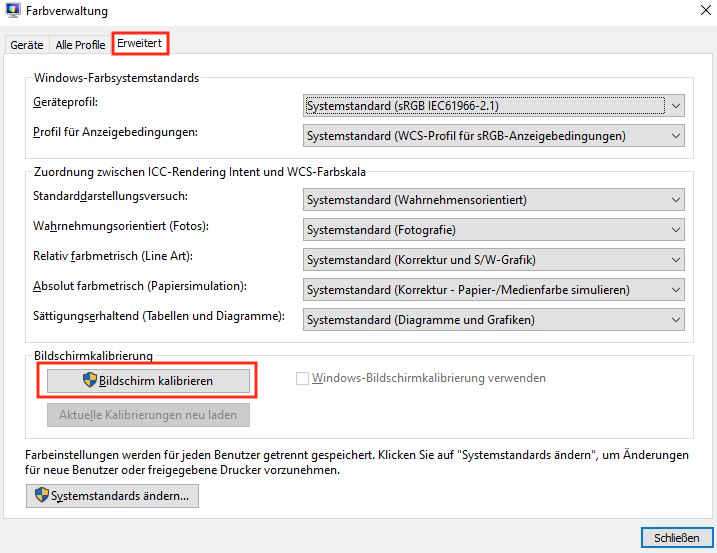The height and width of the screenshot is (553, 717).
Task: Switch to the Geräte tab
Action: [x=27, y=45]
